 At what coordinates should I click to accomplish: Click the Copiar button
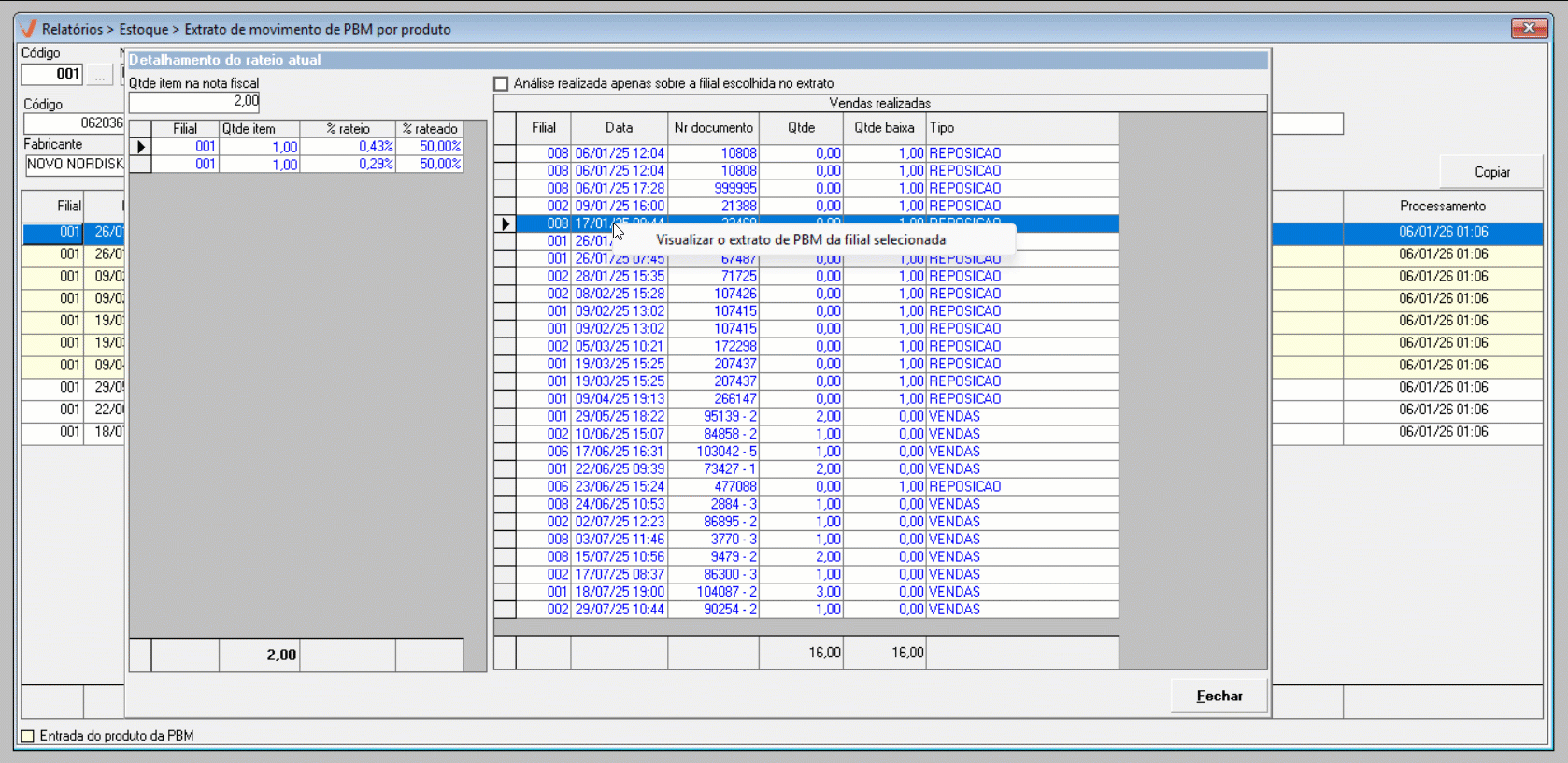1491,172
